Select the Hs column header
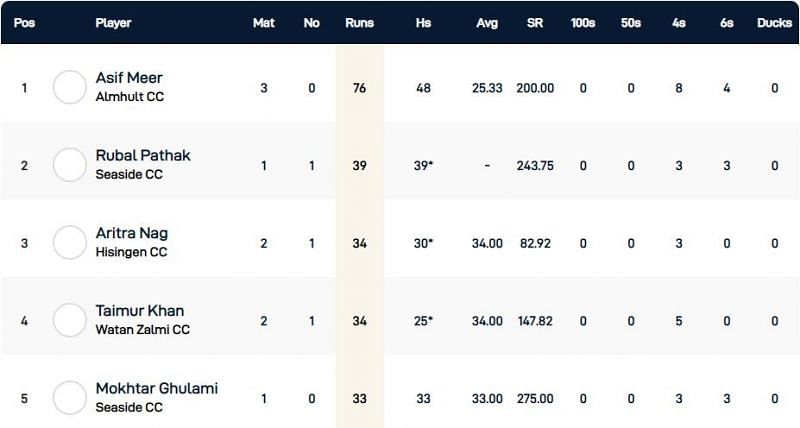800x428 pixels. click(424, 23)
